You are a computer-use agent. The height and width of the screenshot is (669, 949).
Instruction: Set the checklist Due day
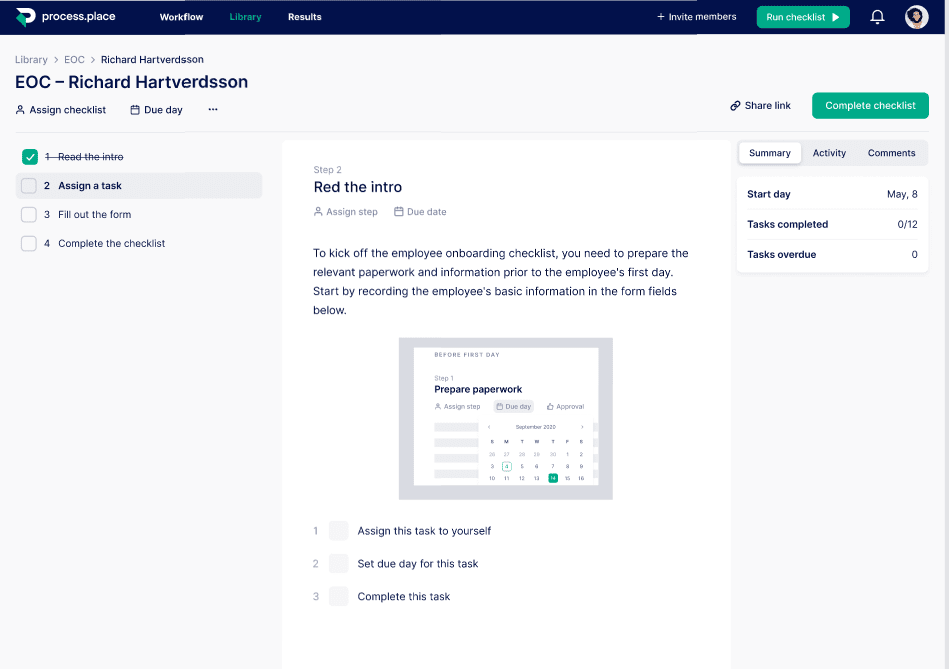pyautogui.click(x=156, y=110)
